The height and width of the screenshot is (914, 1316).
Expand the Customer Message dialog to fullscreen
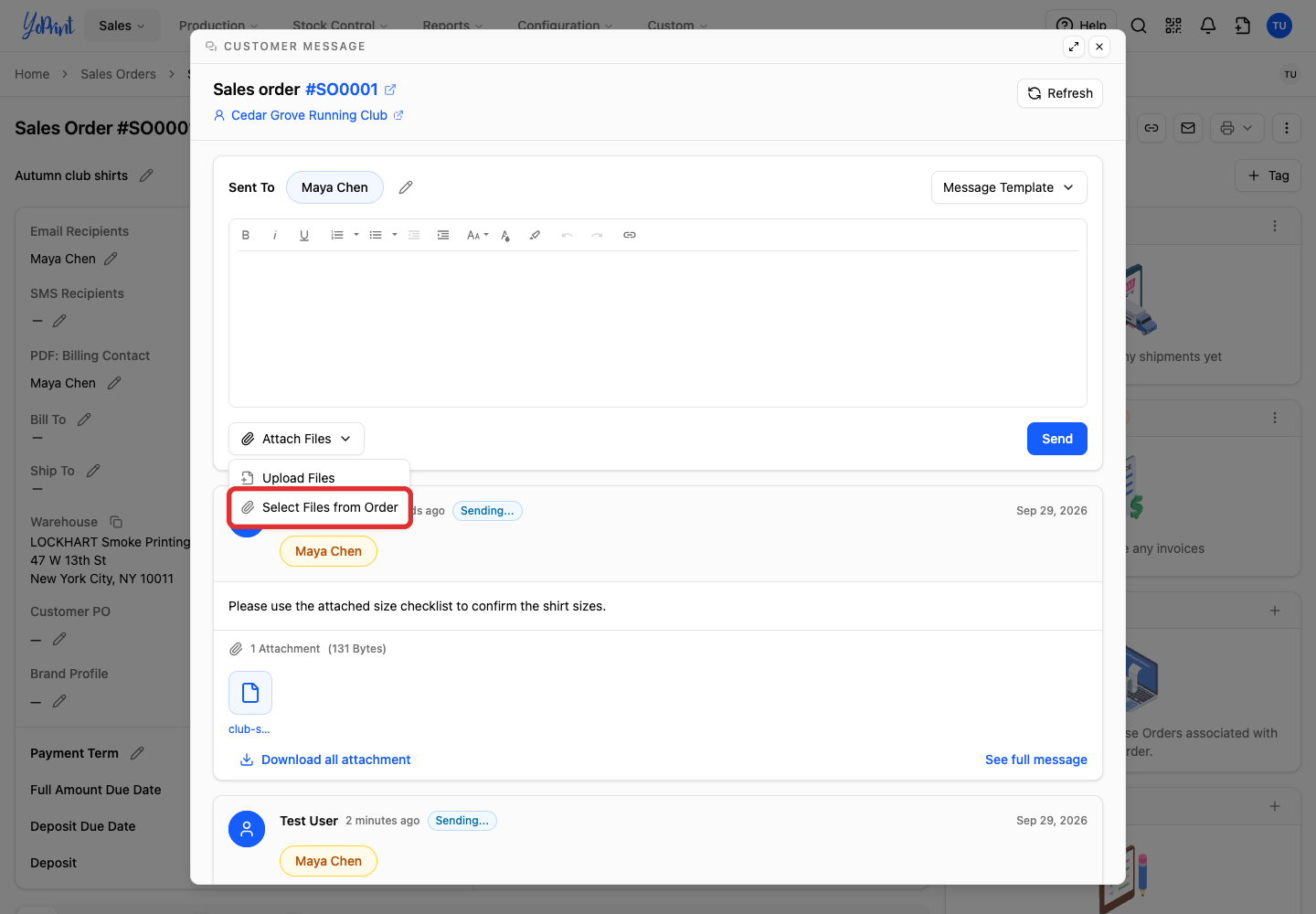[x=1074, y=47]
